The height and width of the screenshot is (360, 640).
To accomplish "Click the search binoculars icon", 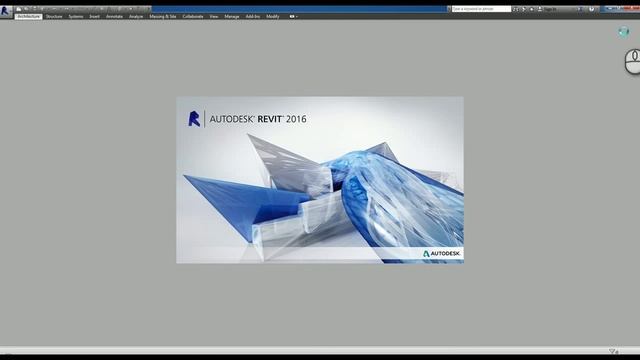I will point(516,9).
